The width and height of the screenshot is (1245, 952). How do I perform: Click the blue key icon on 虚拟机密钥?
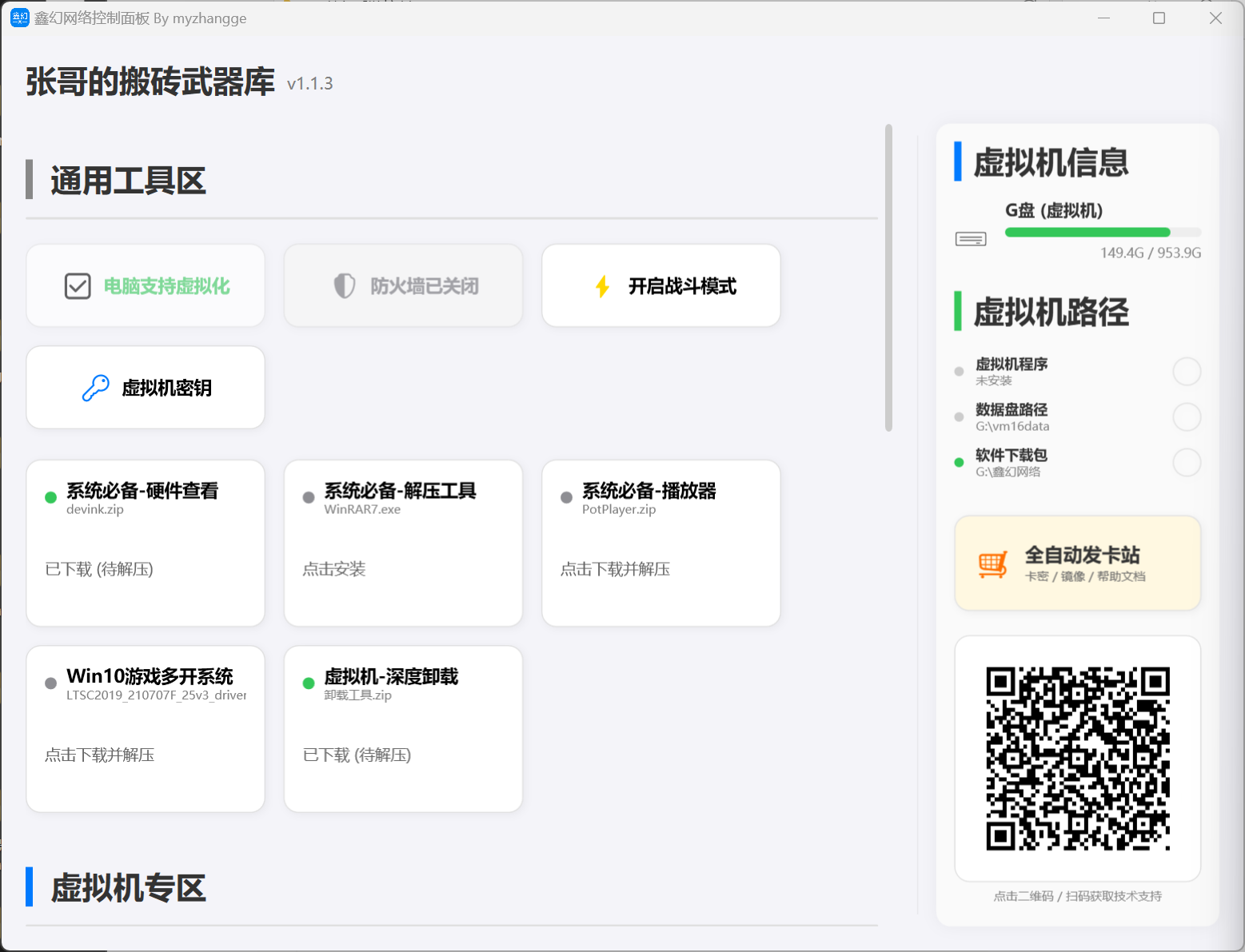pyautogui.click(x=96, y=388)
